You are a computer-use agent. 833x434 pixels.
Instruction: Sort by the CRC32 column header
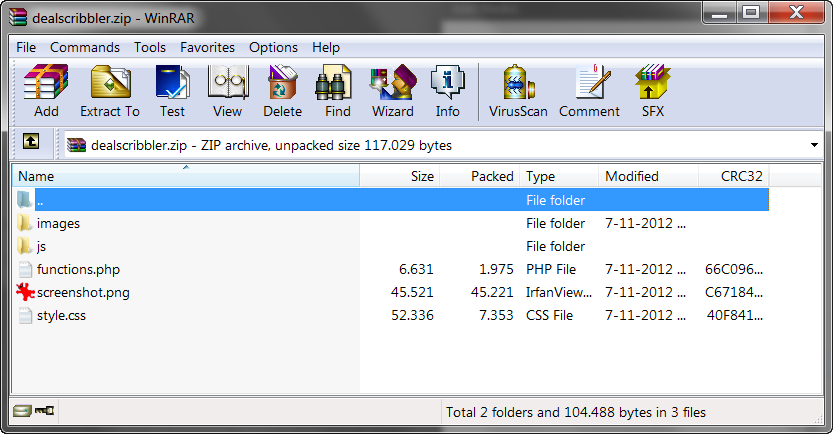(734, 176)
